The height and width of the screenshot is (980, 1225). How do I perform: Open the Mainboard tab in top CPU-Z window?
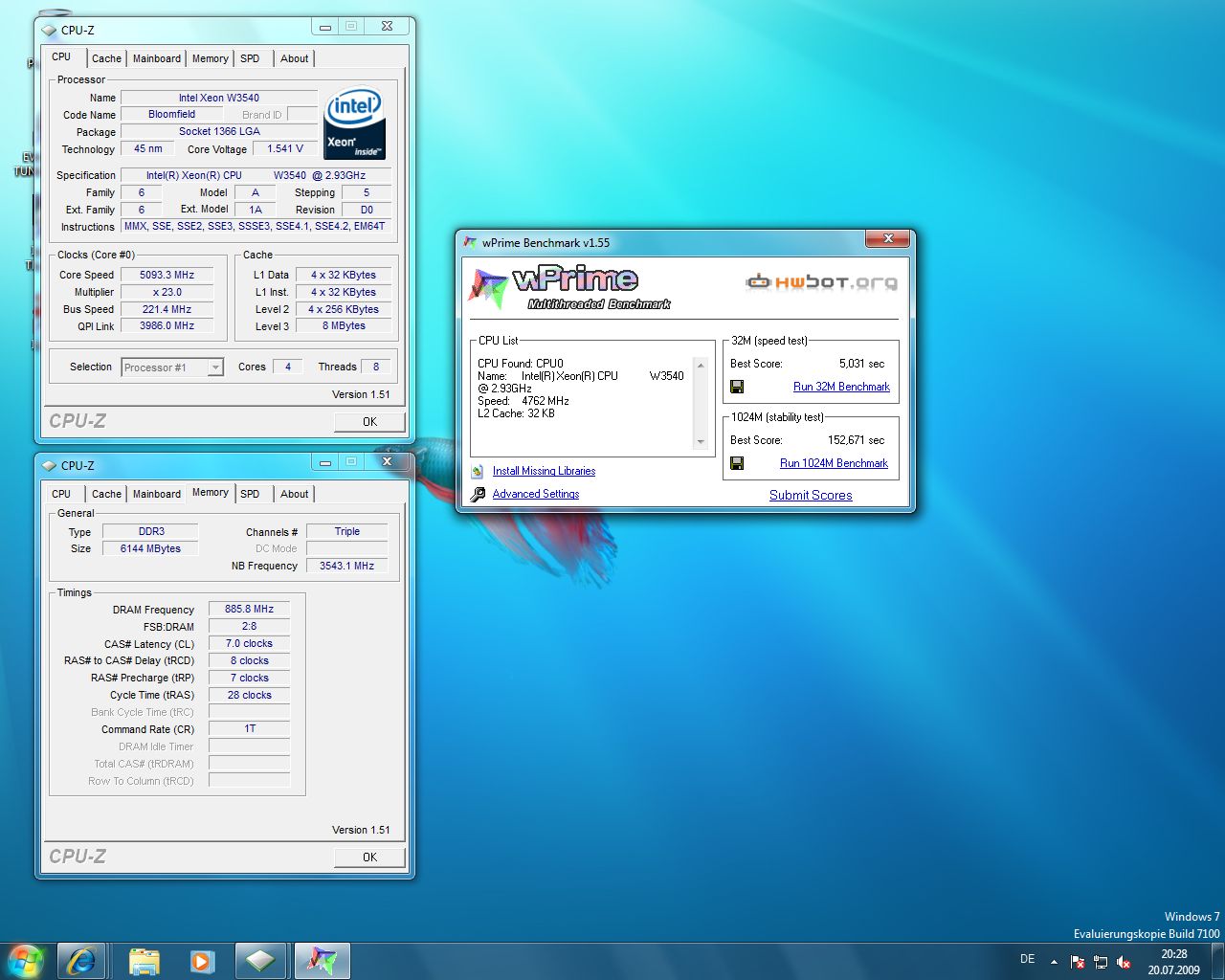pyautogui.click(x=157, y=58)
